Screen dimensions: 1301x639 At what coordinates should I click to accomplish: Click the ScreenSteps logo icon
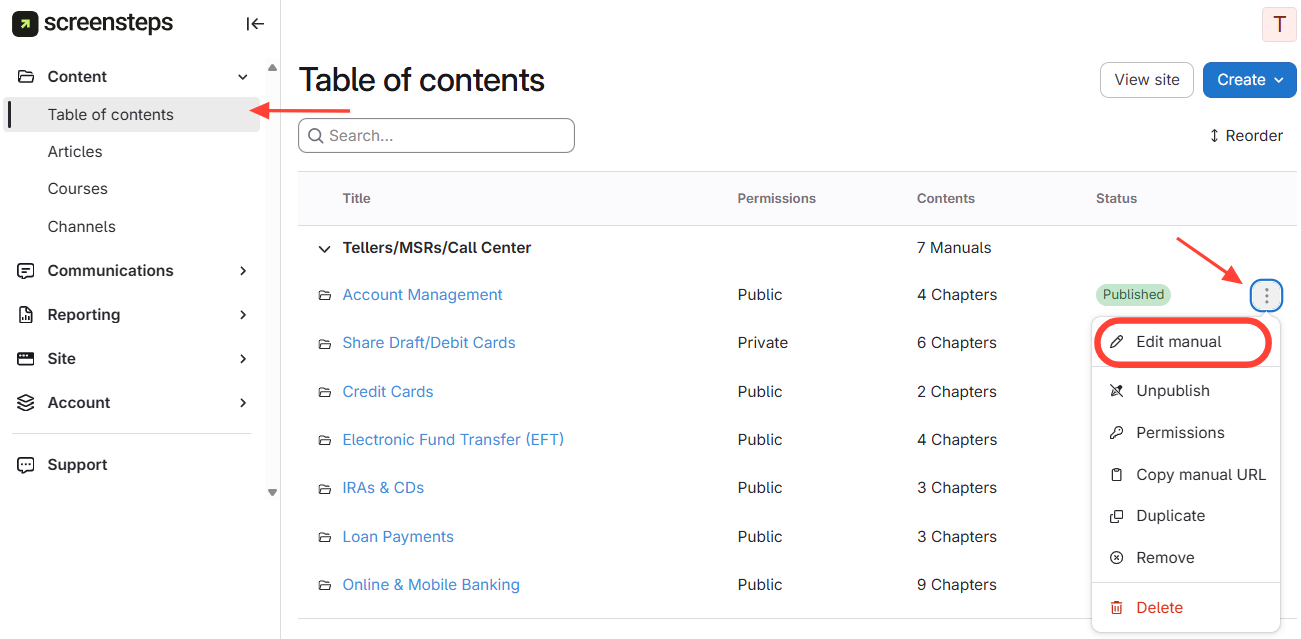25,24
